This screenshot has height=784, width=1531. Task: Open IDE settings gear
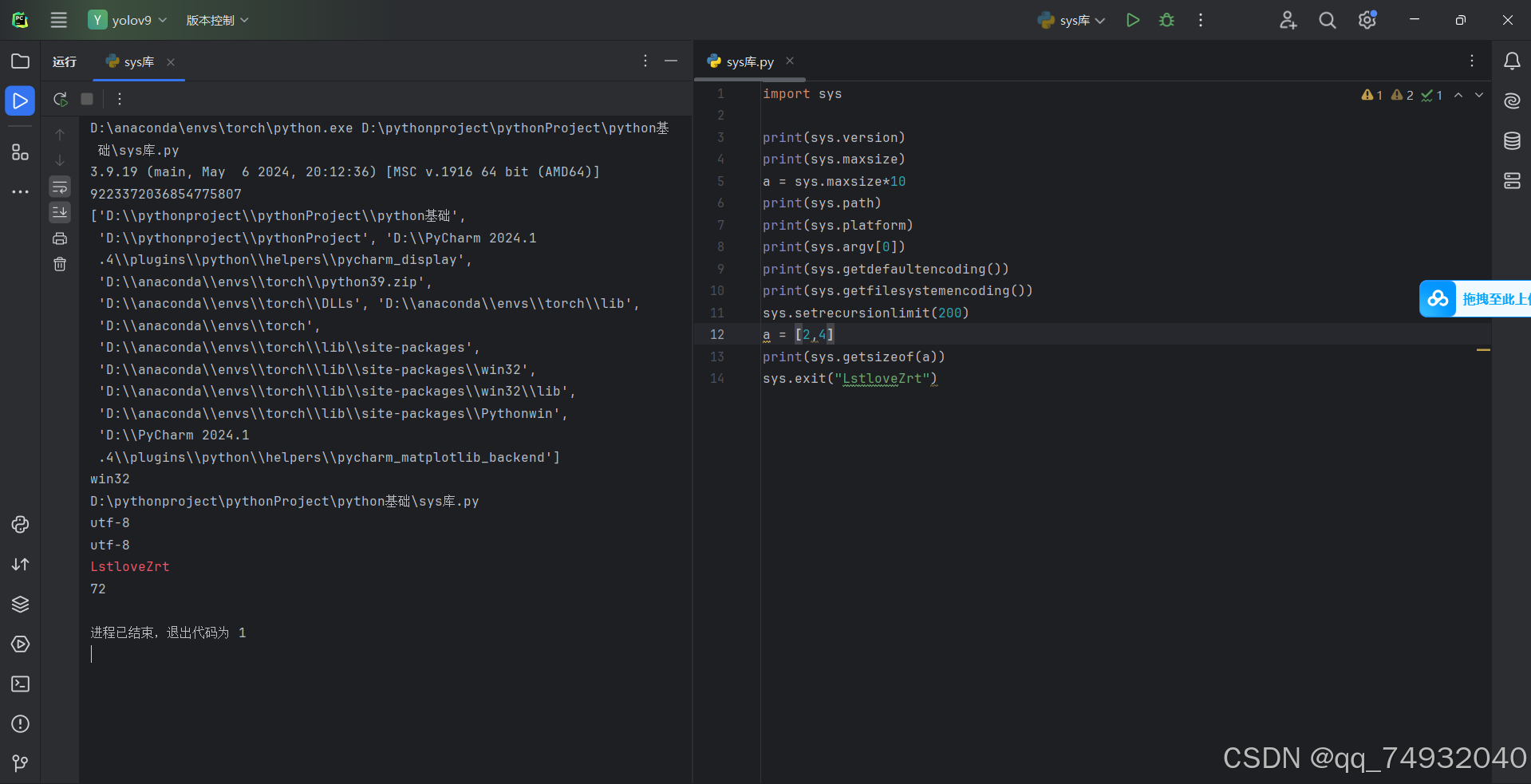1367,20
